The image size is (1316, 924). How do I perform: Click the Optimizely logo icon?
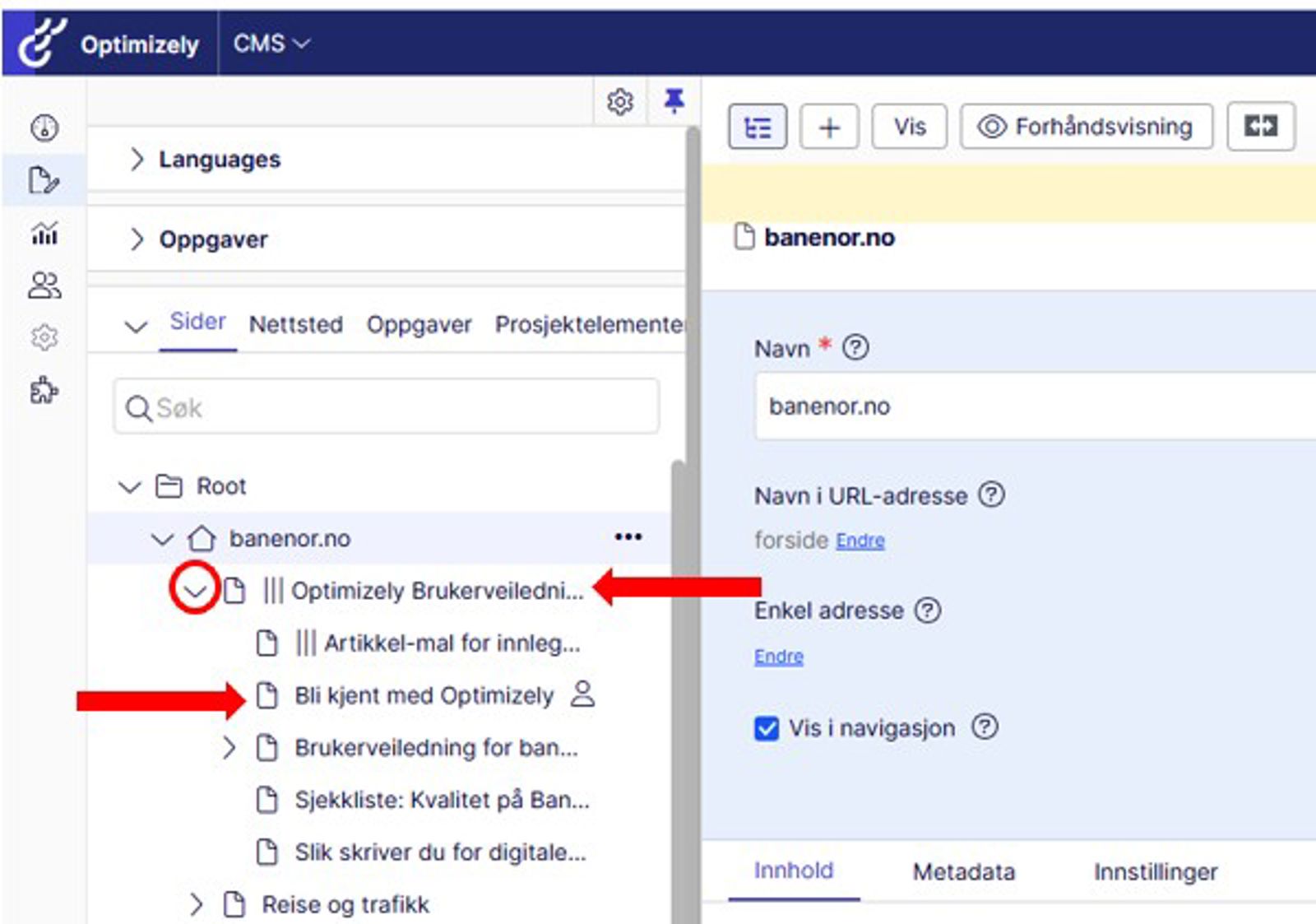(x=42, y=41)
